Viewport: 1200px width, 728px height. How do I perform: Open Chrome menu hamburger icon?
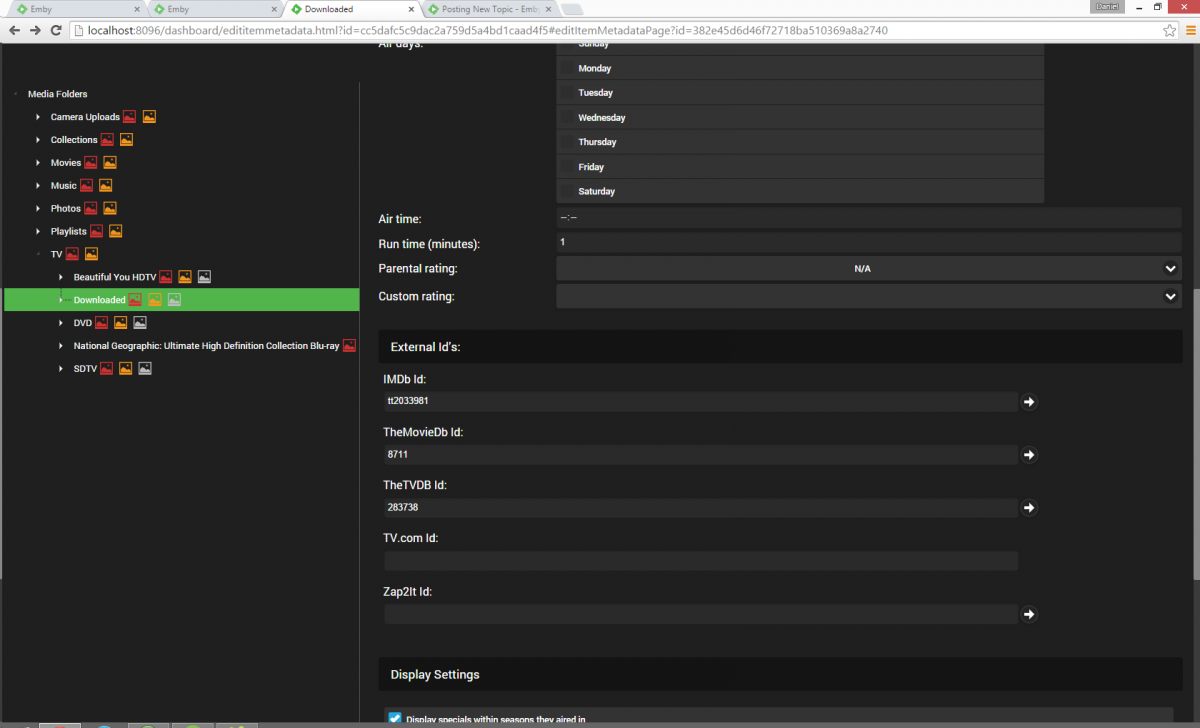coord(1189,30)
